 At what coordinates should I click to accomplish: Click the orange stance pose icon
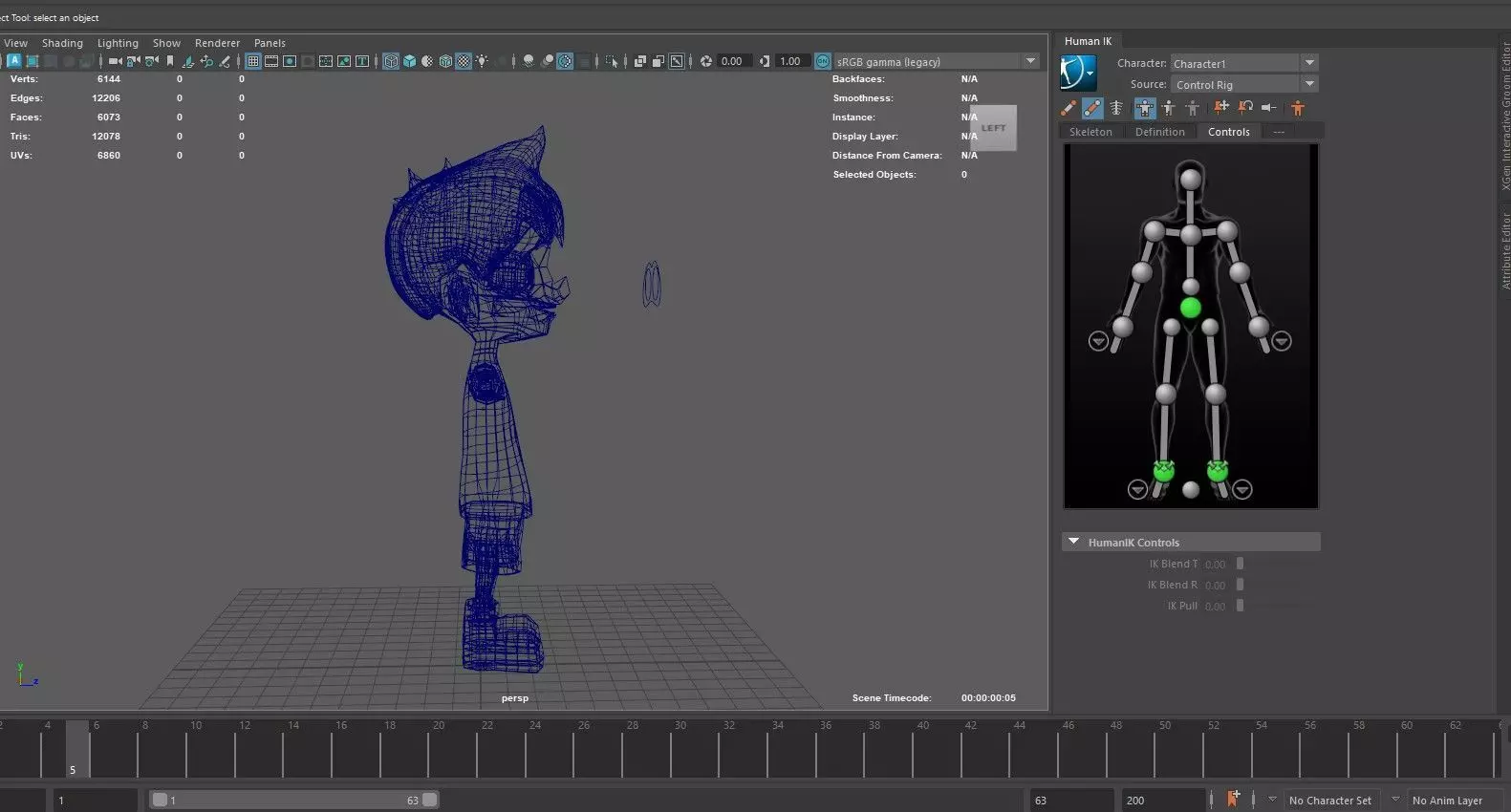click(x=1297, y=108)
